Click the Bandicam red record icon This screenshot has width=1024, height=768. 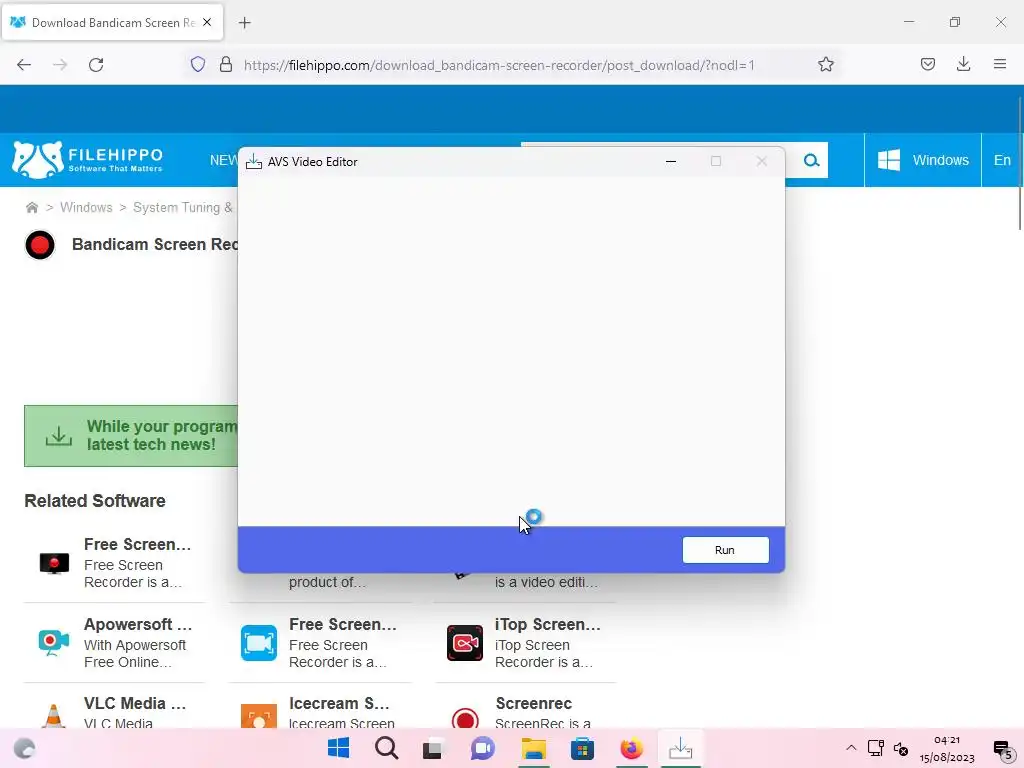[x=40, y=245]
